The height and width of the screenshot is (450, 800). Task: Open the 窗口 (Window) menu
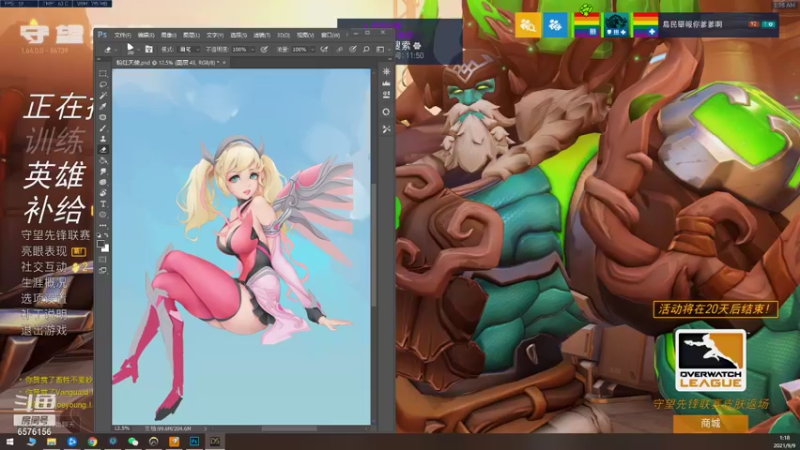pyautogui.click(x=330, y=35)
